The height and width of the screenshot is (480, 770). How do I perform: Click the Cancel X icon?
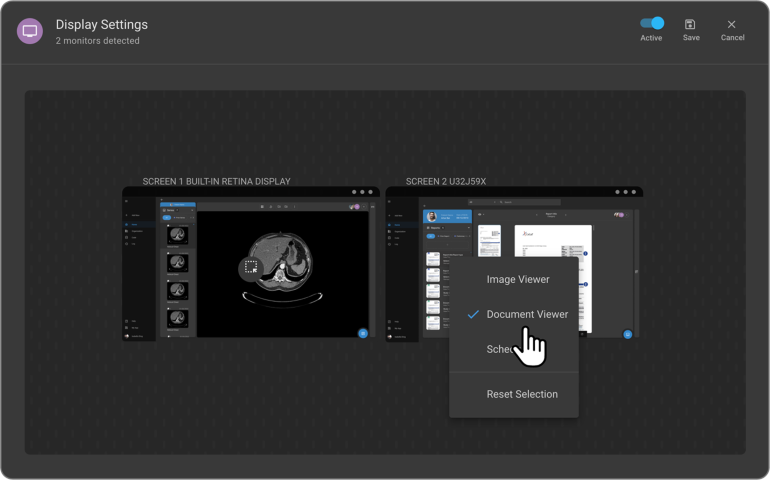732,24
